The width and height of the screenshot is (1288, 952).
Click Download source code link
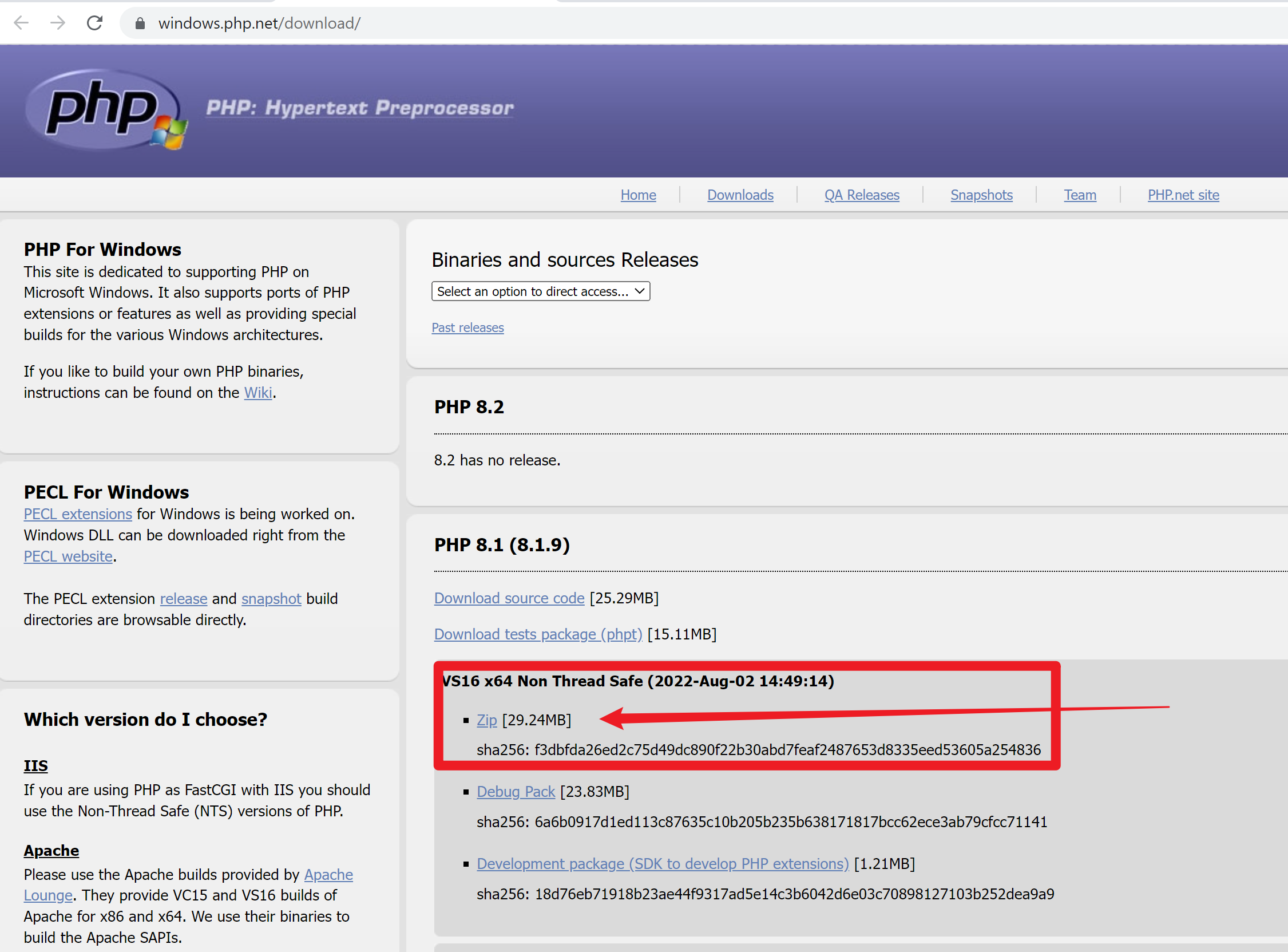[509, 598]
